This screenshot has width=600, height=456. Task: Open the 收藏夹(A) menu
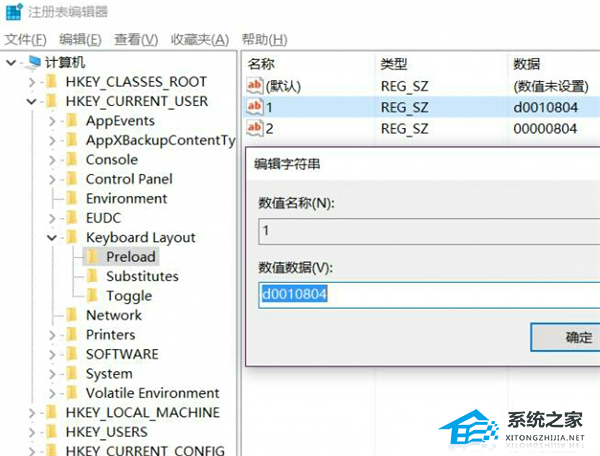[200, 39]
